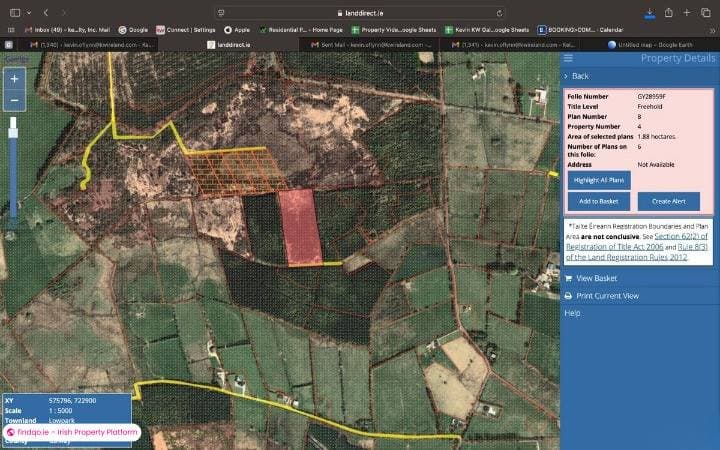Switch to the landdirect.ie tab

(229, 45)
